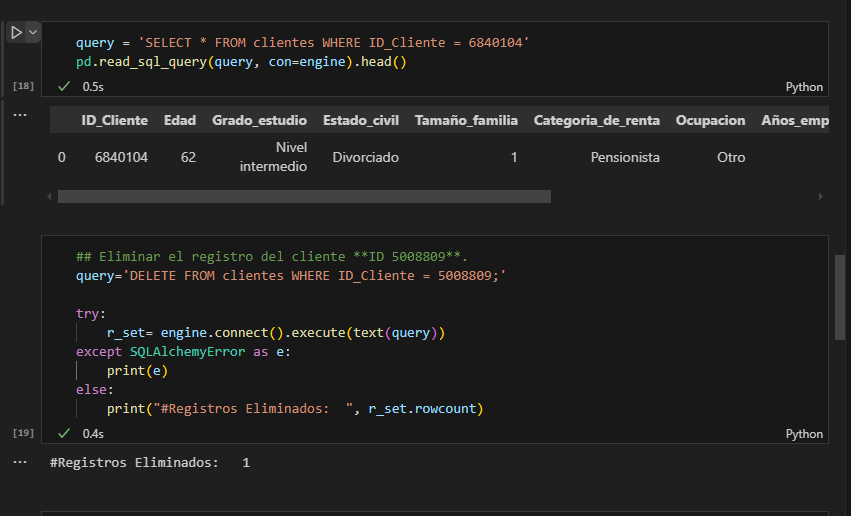Click table cell 6840104
The width and height of the screenshot is (851, 516).
pos(121,157)
